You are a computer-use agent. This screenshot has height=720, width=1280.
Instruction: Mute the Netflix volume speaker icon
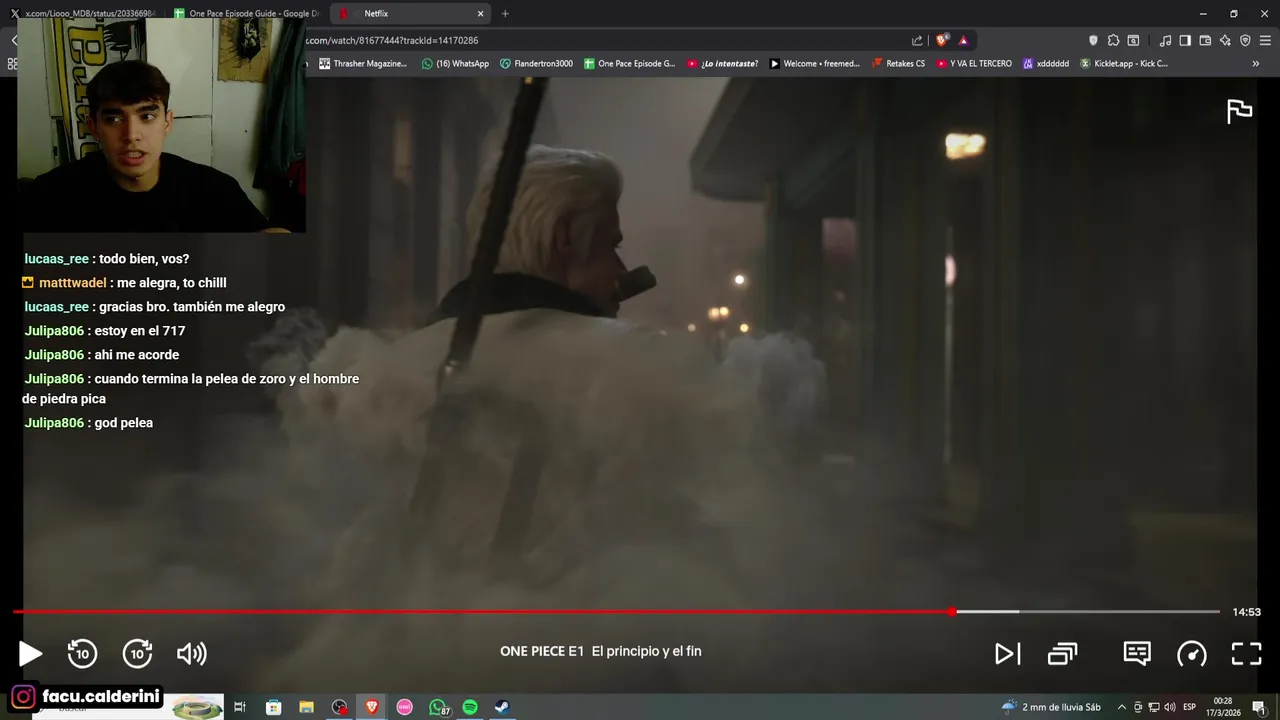tap(191, 654)
